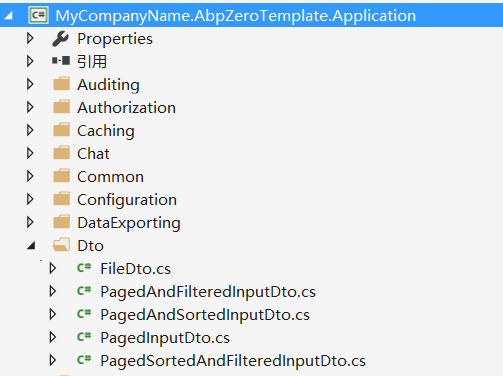This screenshot has width=503, height=376.
Task: Select the PagedAndSortedInputDto.cs file
Action: (205, 315)
